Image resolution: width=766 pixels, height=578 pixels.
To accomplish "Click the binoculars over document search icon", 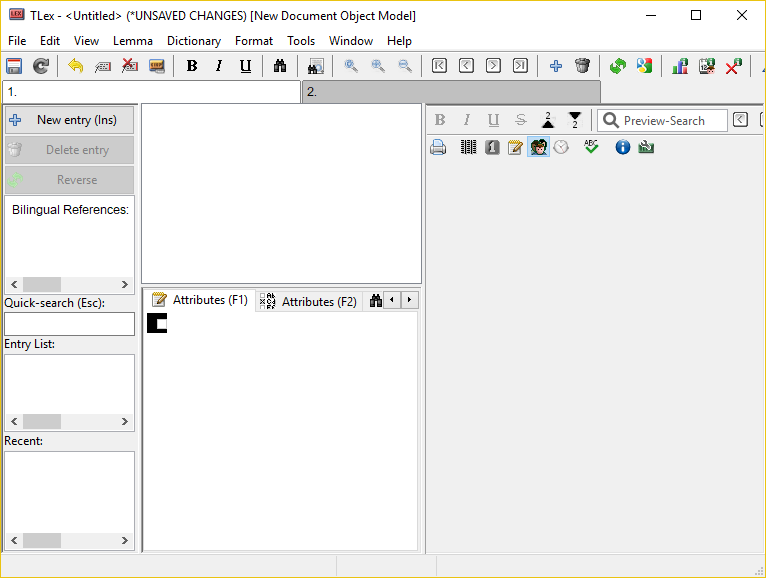I will 316,65.
